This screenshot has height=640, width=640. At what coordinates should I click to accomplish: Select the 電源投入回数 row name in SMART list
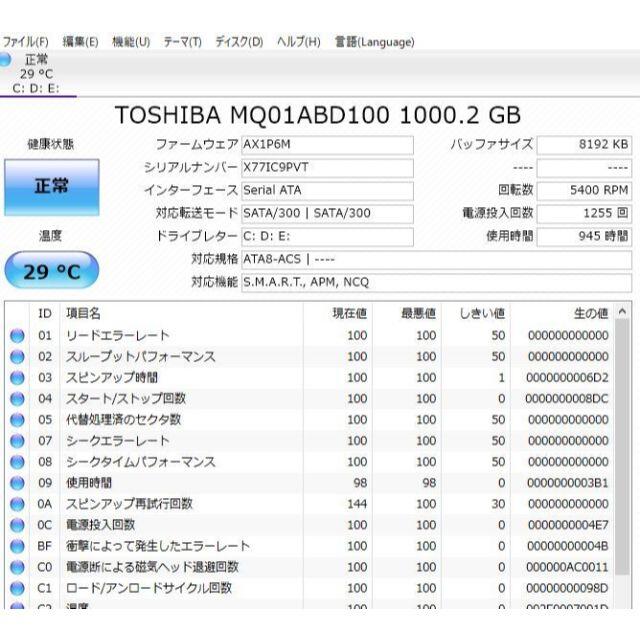coord(100,525)
